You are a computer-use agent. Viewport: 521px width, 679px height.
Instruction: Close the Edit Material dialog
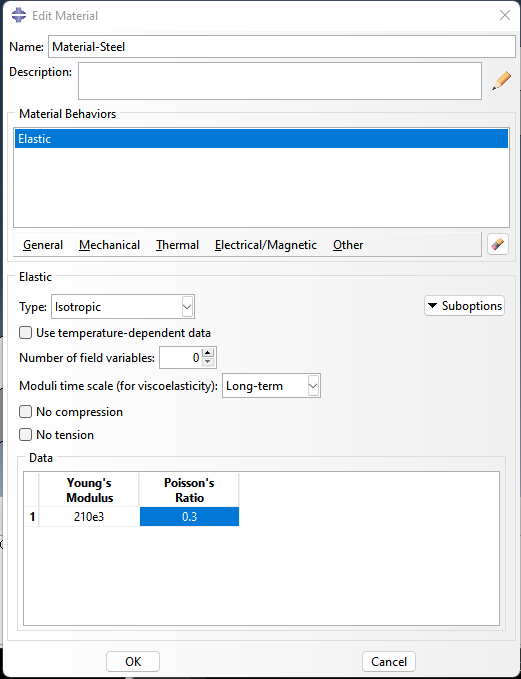click(x=505, y=16)
